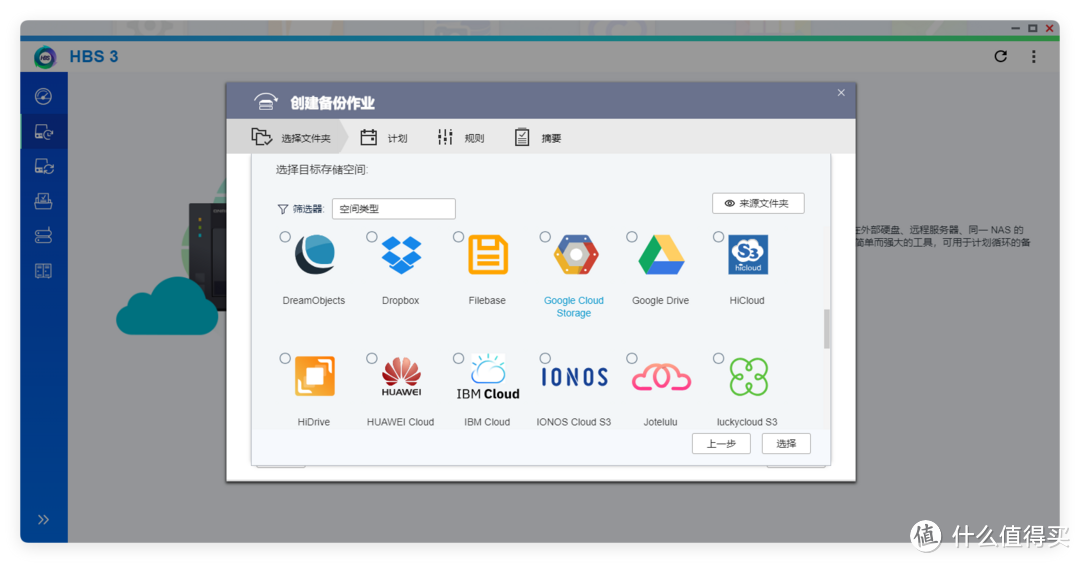Image resolution: width=1080 pixels, height=563 pixels.
Task: Open the overview dashboard icon in sidebar
Action: point(43,96)
